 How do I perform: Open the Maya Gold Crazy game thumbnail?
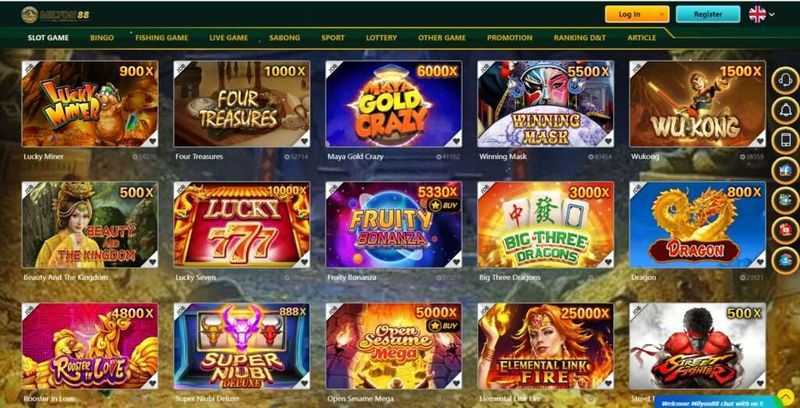pos(393,104)
